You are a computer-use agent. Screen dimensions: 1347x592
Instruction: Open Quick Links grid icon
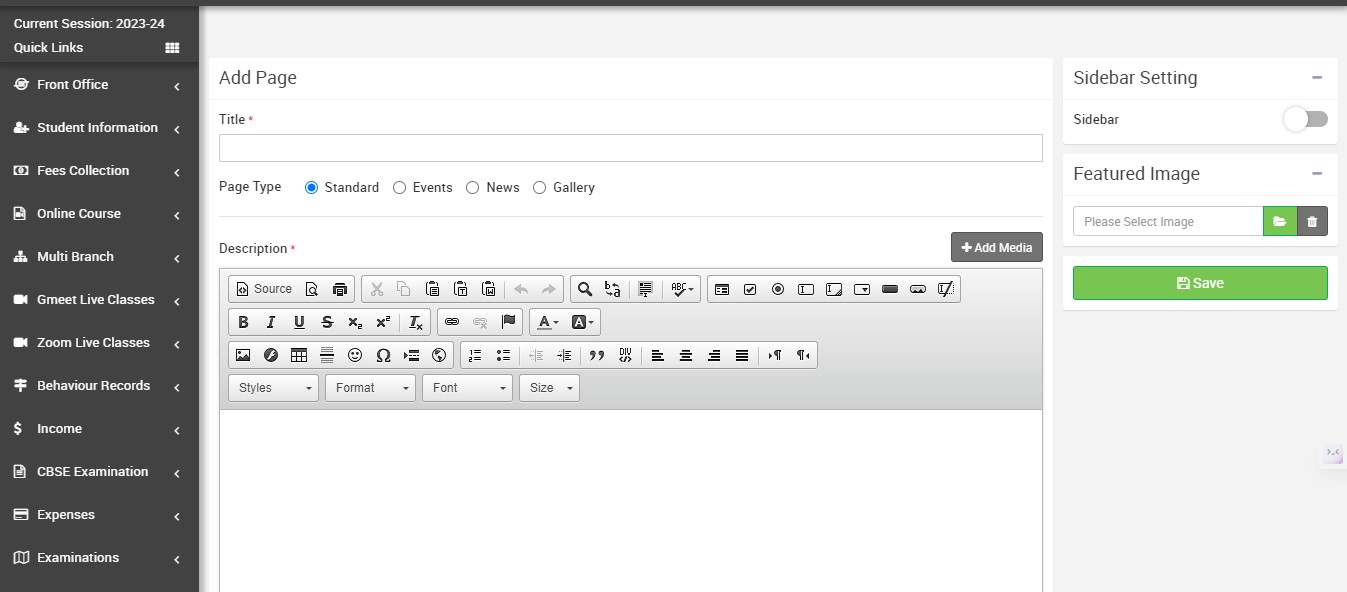click(x=172, y=48)
